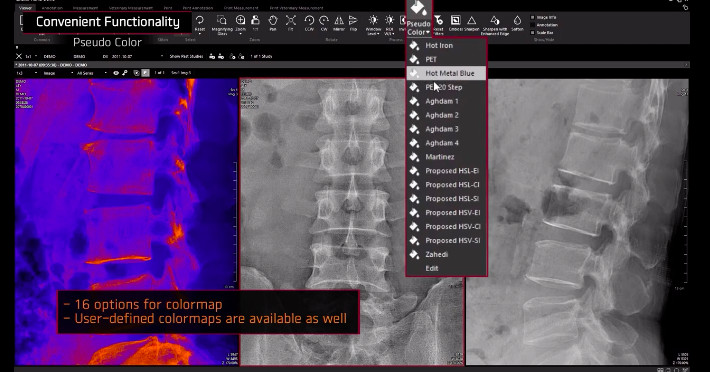Open the Image mode dropdown
Viewport: 710px width, 372px height.
pos(72,73)
